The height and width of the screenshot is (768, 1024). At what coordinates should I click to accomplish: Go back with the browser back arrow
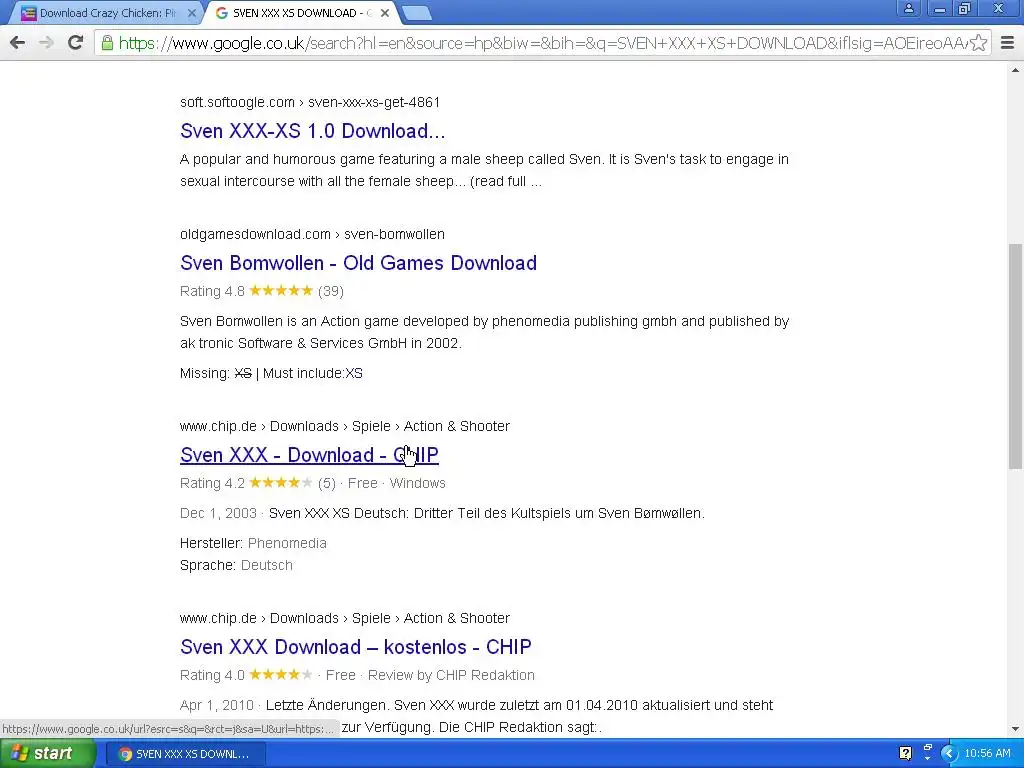click(18, 43)
